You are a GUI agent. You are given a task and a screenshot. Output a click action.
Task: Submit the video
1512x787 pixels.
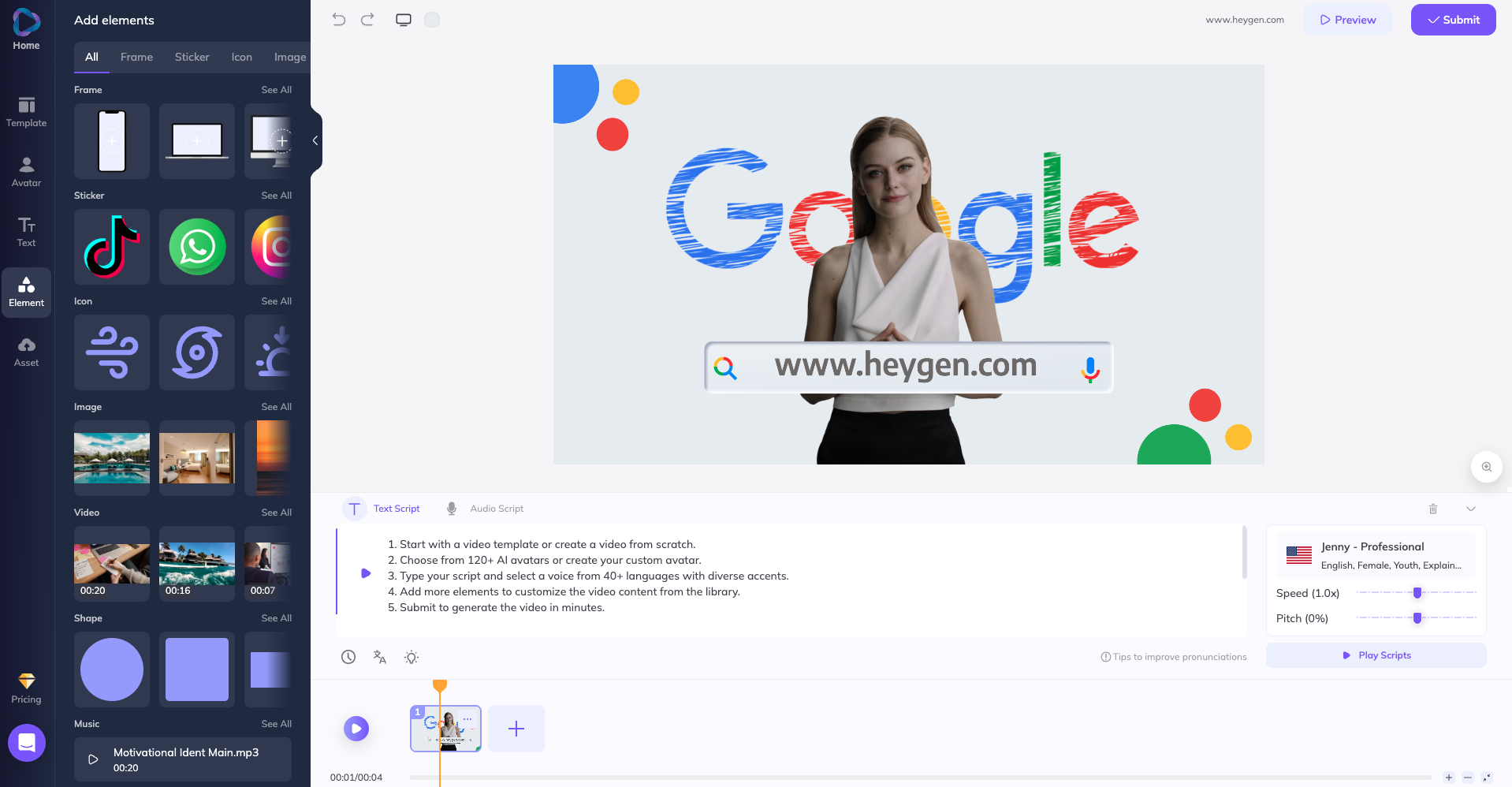tap(1454, 20)
